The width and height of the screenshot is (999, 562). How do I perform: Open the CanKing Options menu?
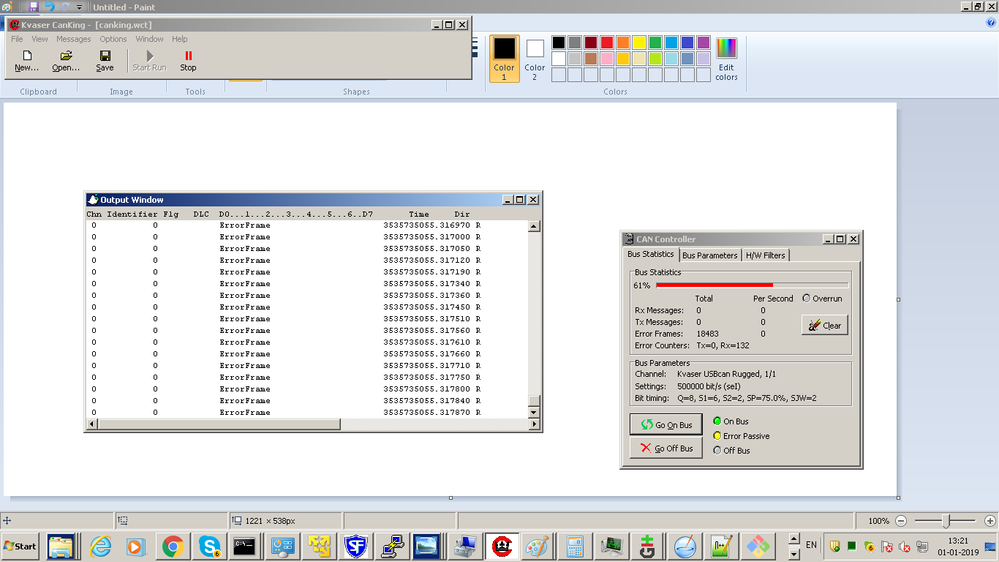[x=113, y=39]
